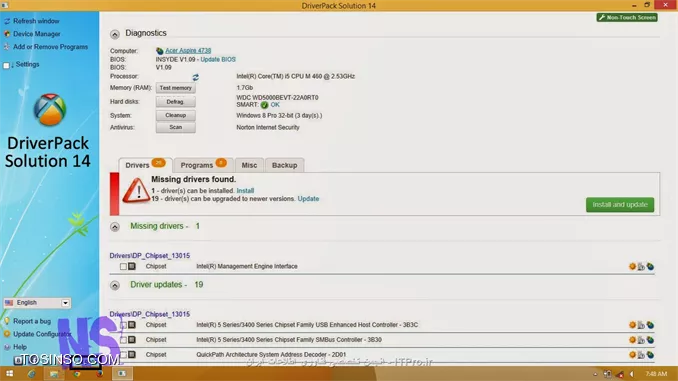Open Device Manager from the sidebar
Viewport: 678px width, 381px height.
(x=37, y=34)
